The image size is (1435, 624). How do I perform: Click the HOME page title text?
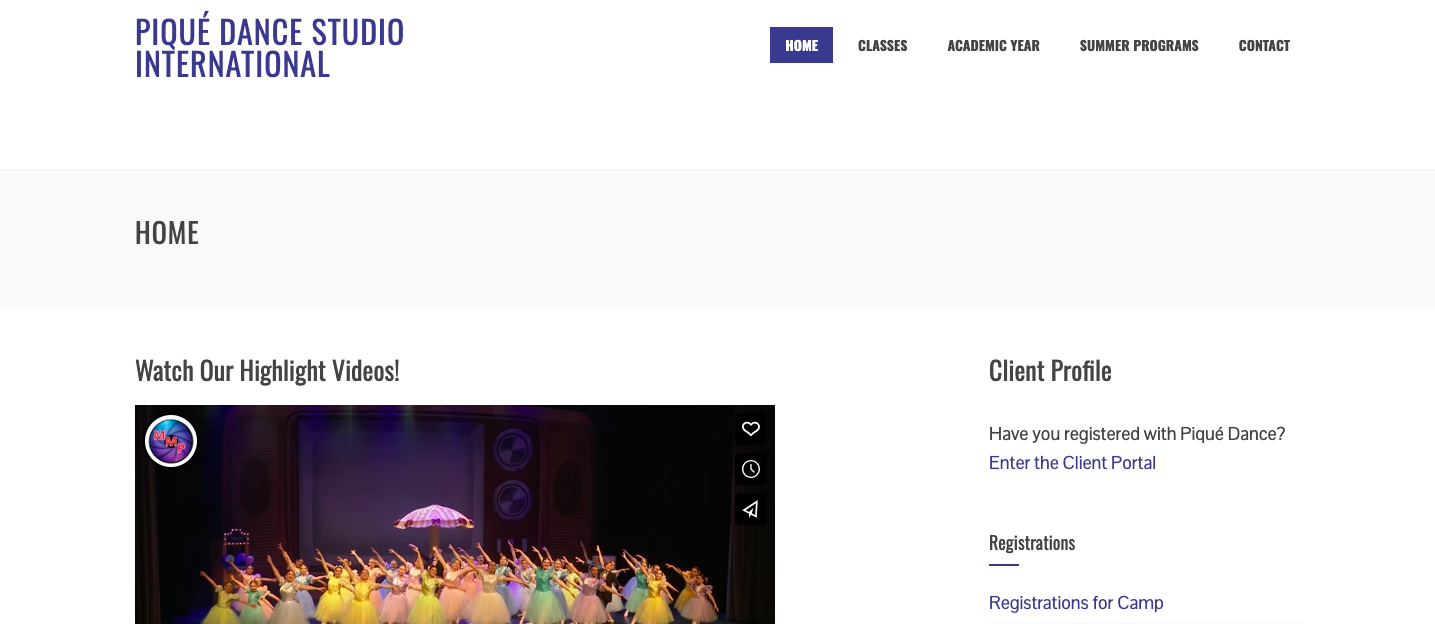pyautogui.click(x=167, y=233)
